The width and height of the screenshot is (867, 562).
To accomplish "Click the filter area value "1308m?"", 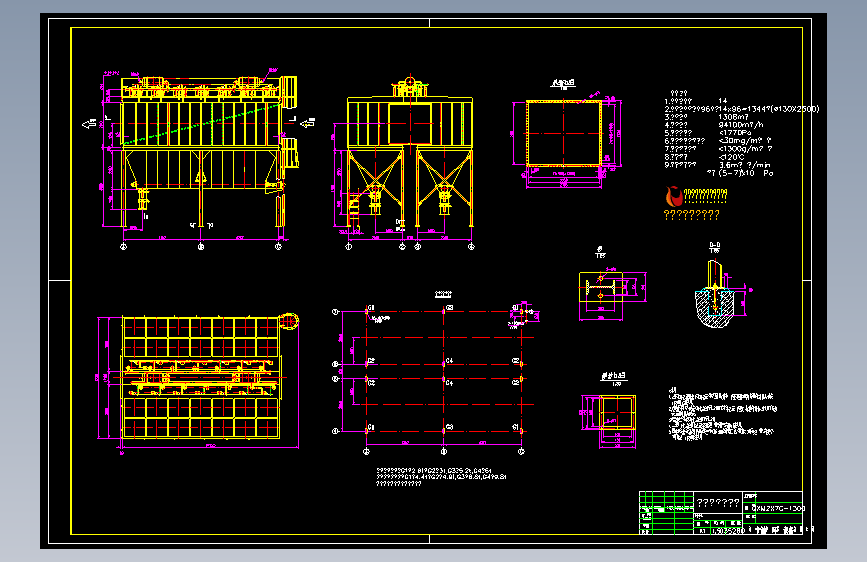I will pyautogui.click(x=733, y=117).
